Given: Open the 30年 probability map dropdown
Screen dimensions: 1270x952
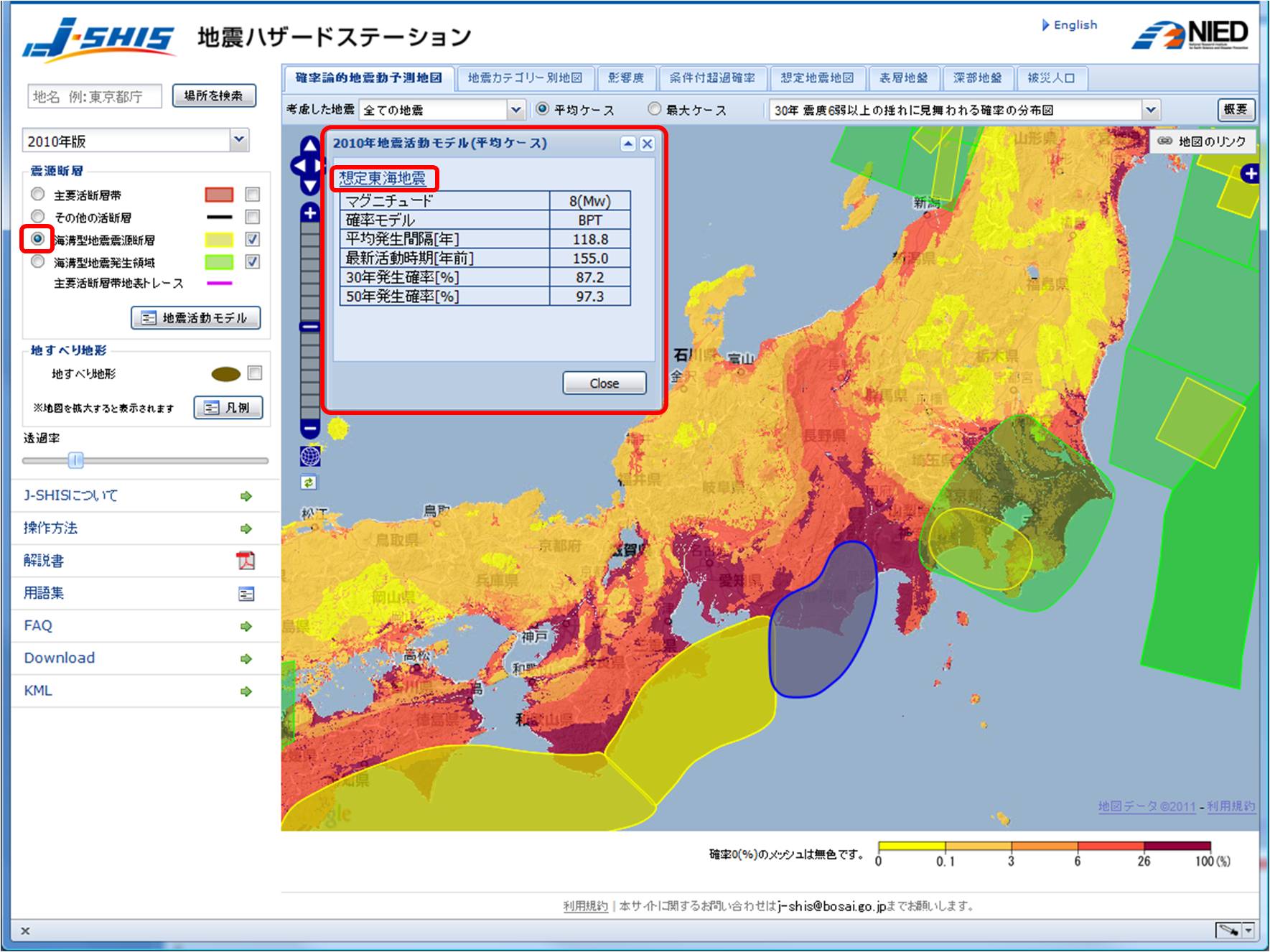Looking at the screenshot, I should 1153,109.
